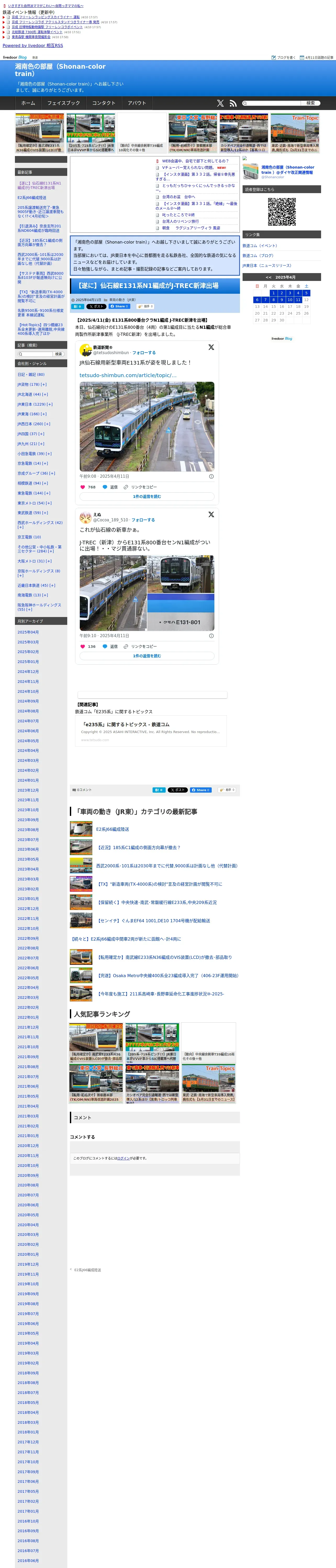Open the X (Twitter) icon in navigation bar
This screenshot has height=1568, width=336.
[x=220, y=103]
